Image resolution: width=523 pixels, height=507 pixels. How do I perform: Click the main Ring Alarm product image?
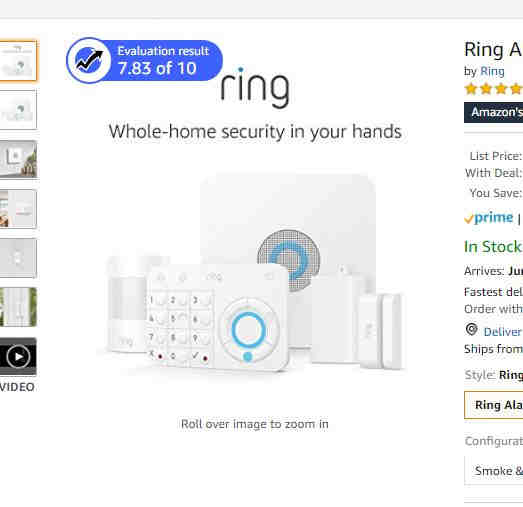(255, 270)
